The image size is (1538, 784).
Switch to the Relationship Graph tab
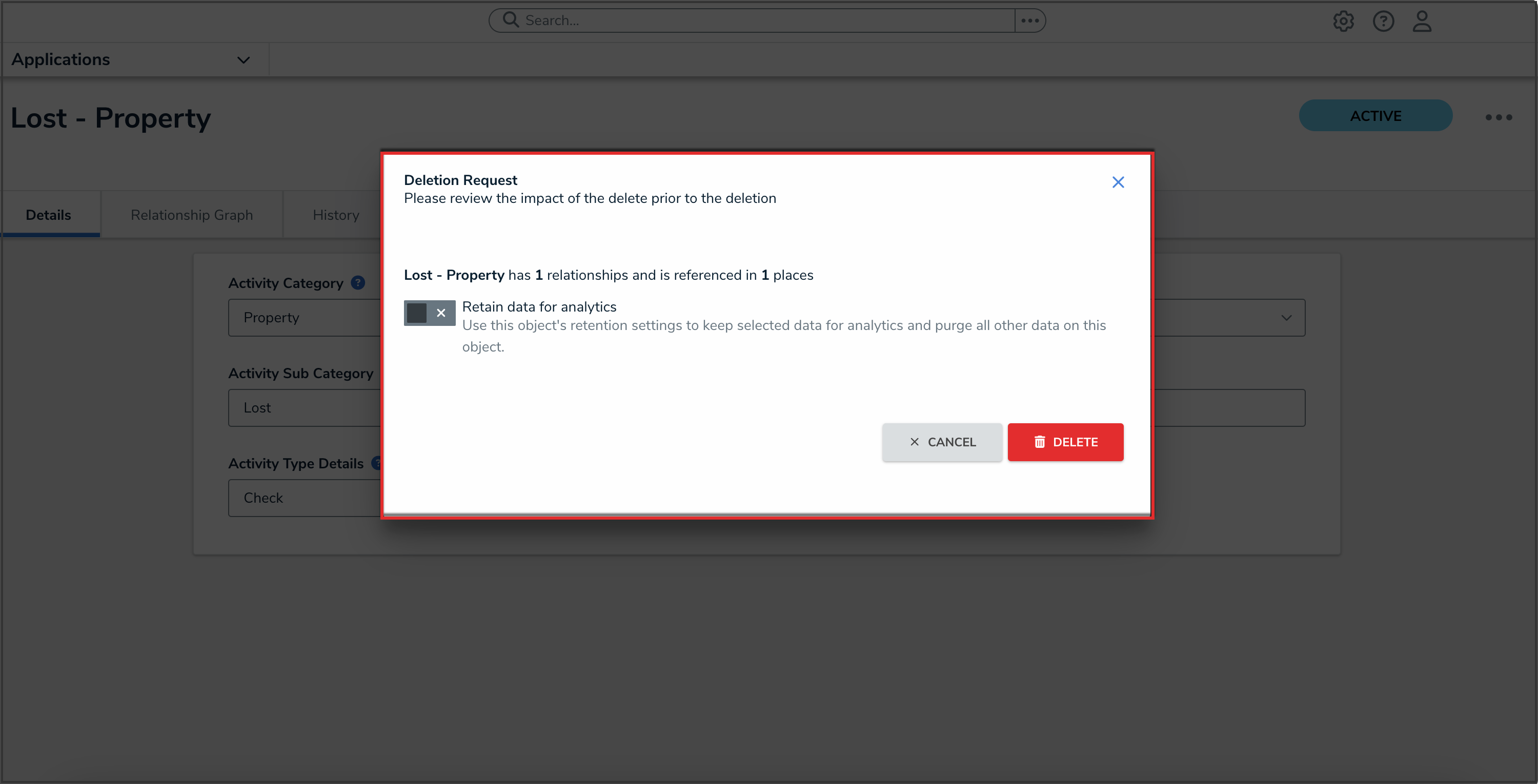click(192, 215)
